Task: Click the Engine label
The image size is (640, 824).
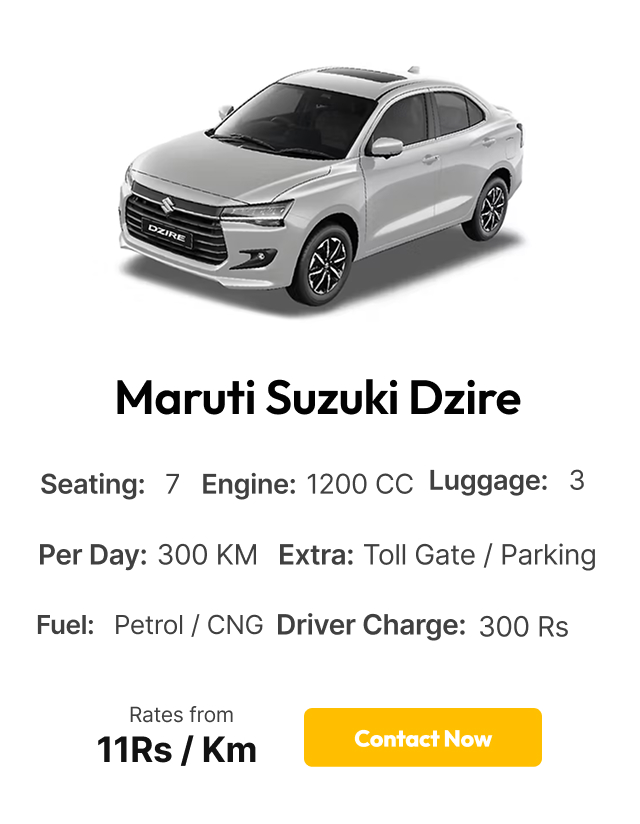Action: click(249, 485)
